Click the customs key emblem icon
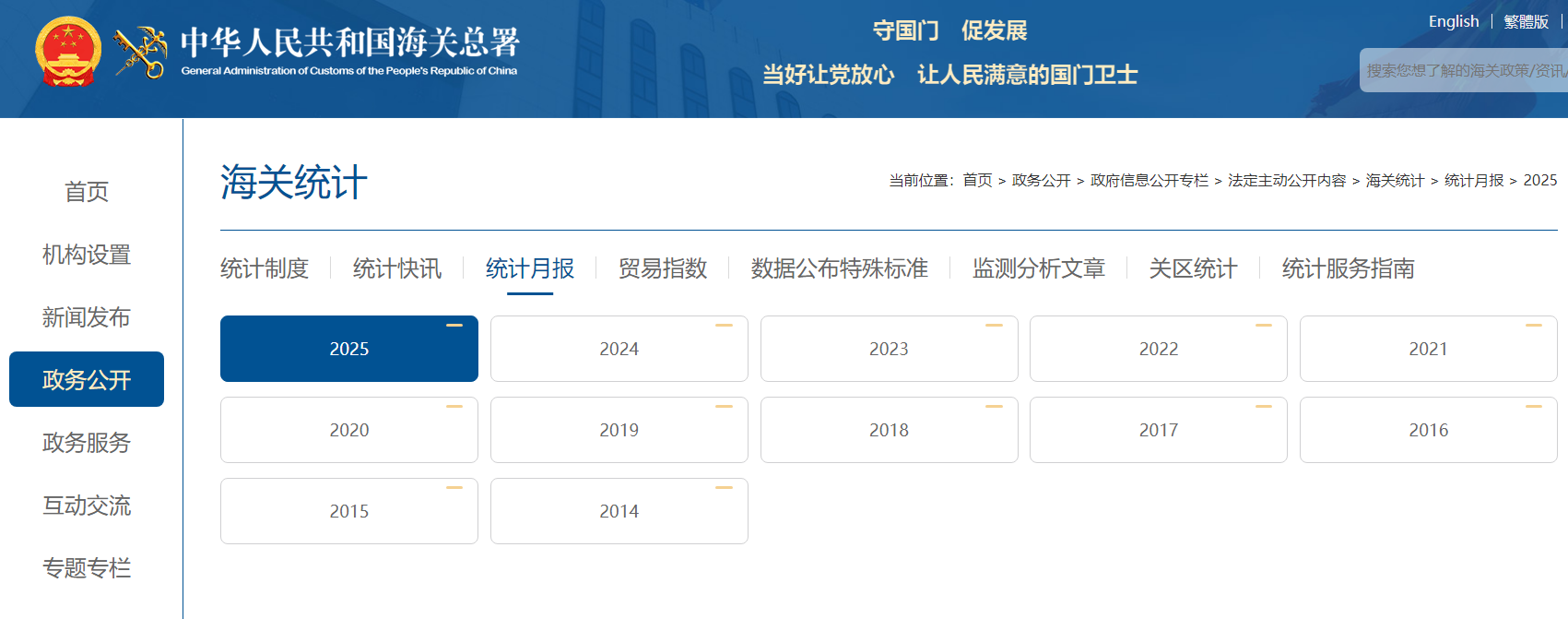The height and width of the screenshot is (619, 1568). point(140,53)
